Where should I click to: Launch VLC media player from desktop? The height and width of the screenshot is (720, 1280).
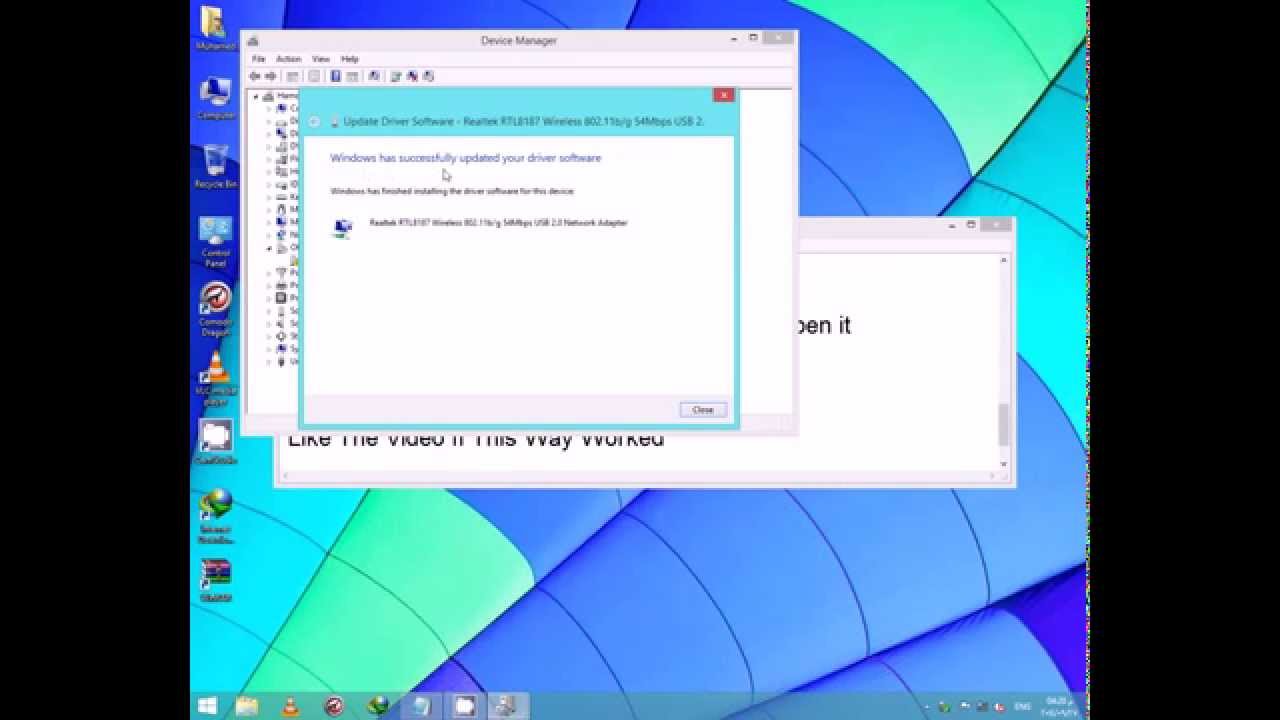tap(215, 377)
